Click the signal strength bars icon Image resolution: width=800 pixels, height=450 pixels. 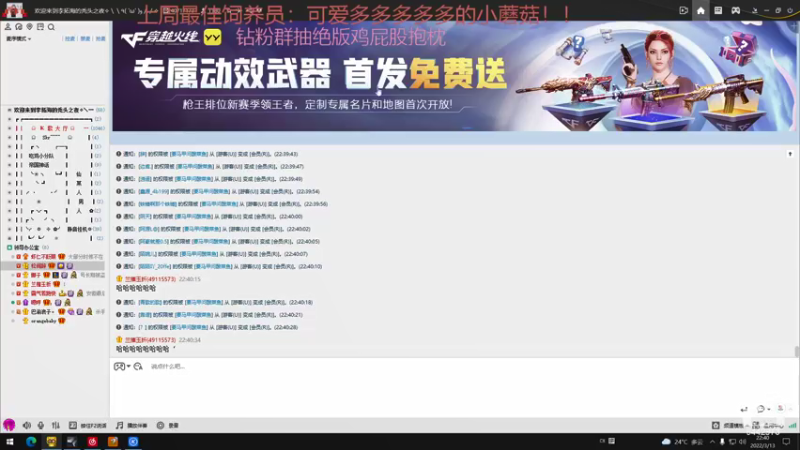click(792, 426)
